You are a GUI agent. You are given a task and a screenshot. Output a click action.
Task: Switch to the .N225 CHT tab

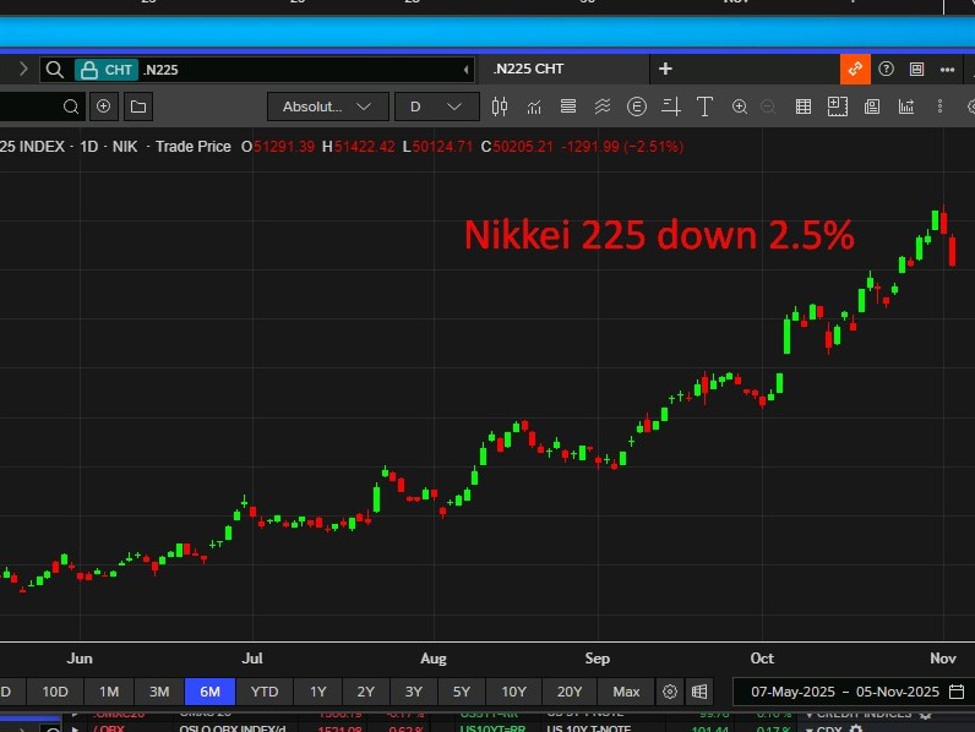coord(529,69)
